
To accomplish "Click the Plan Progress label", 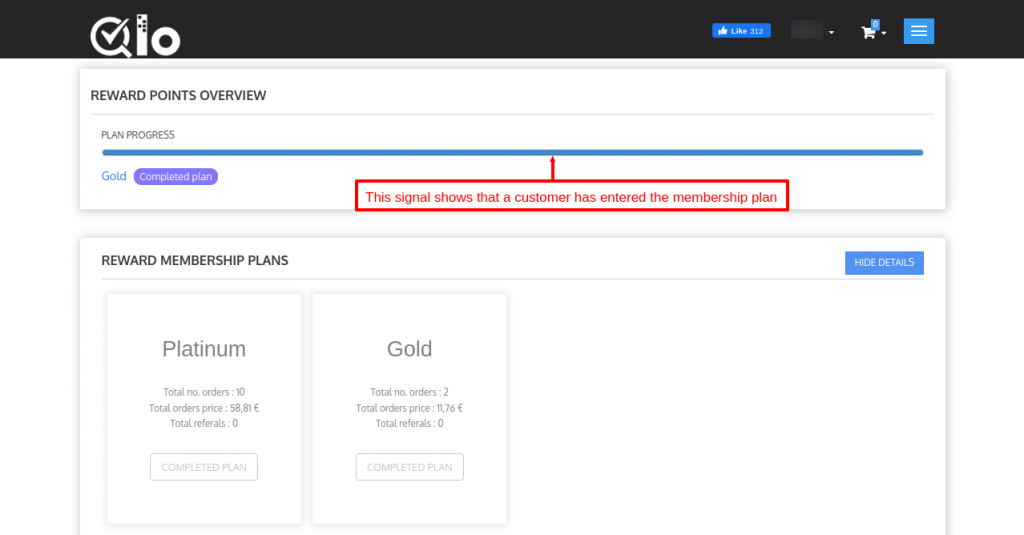I will tap(138, 135).
